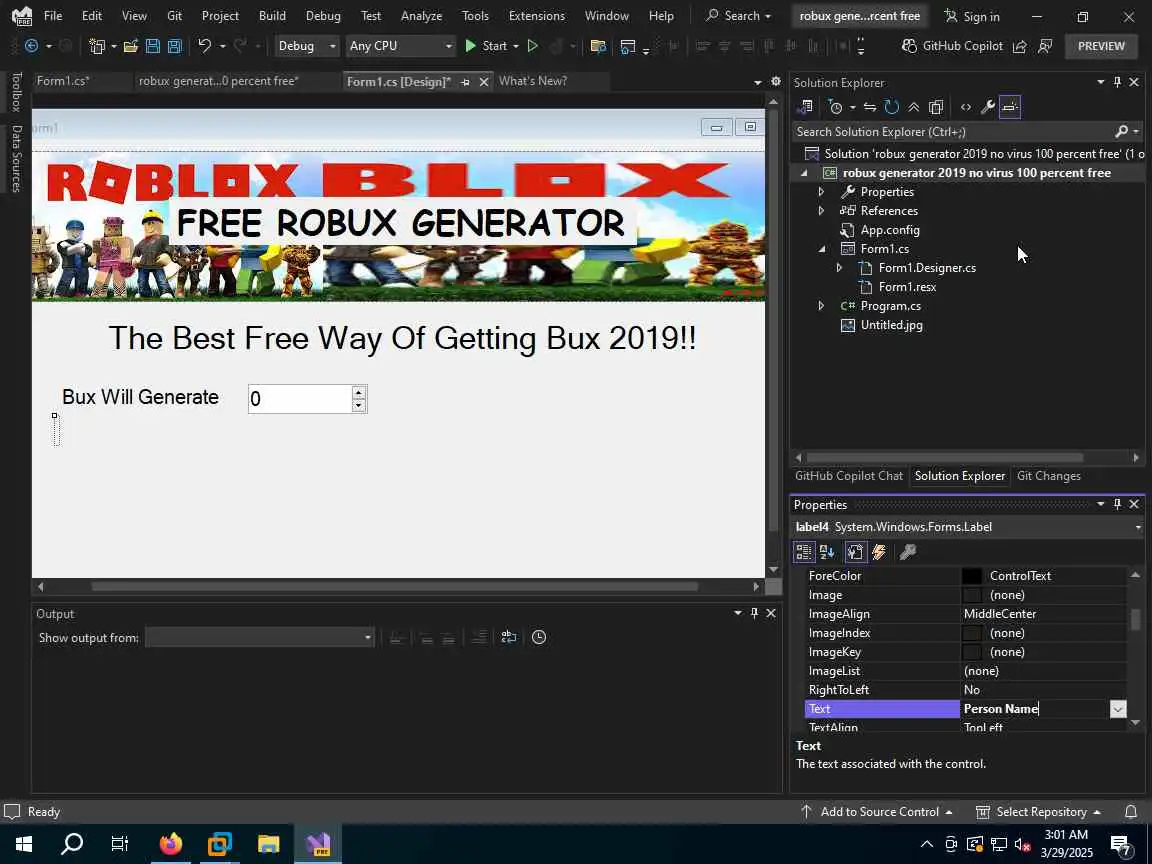Click the Send Feedback icon near Copilot

1045,46
